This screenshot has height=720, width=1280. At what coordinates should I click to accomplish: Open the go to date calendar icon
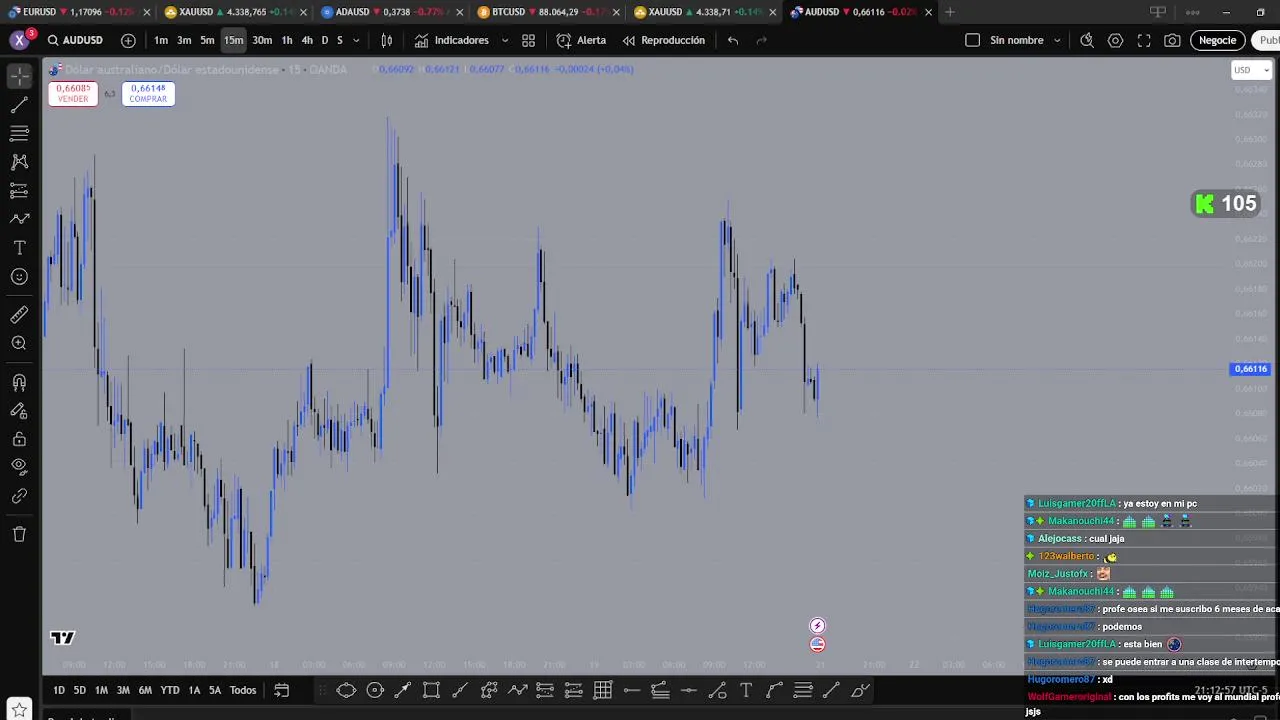[x=282, y=690]
